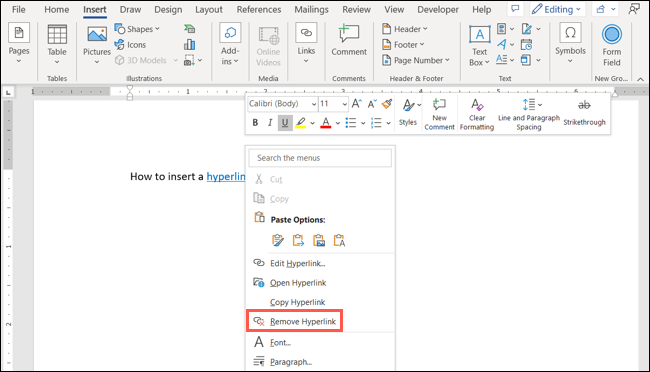650x372 pixels.
Task: Switch to the Design tab
Action: point(168,9)
